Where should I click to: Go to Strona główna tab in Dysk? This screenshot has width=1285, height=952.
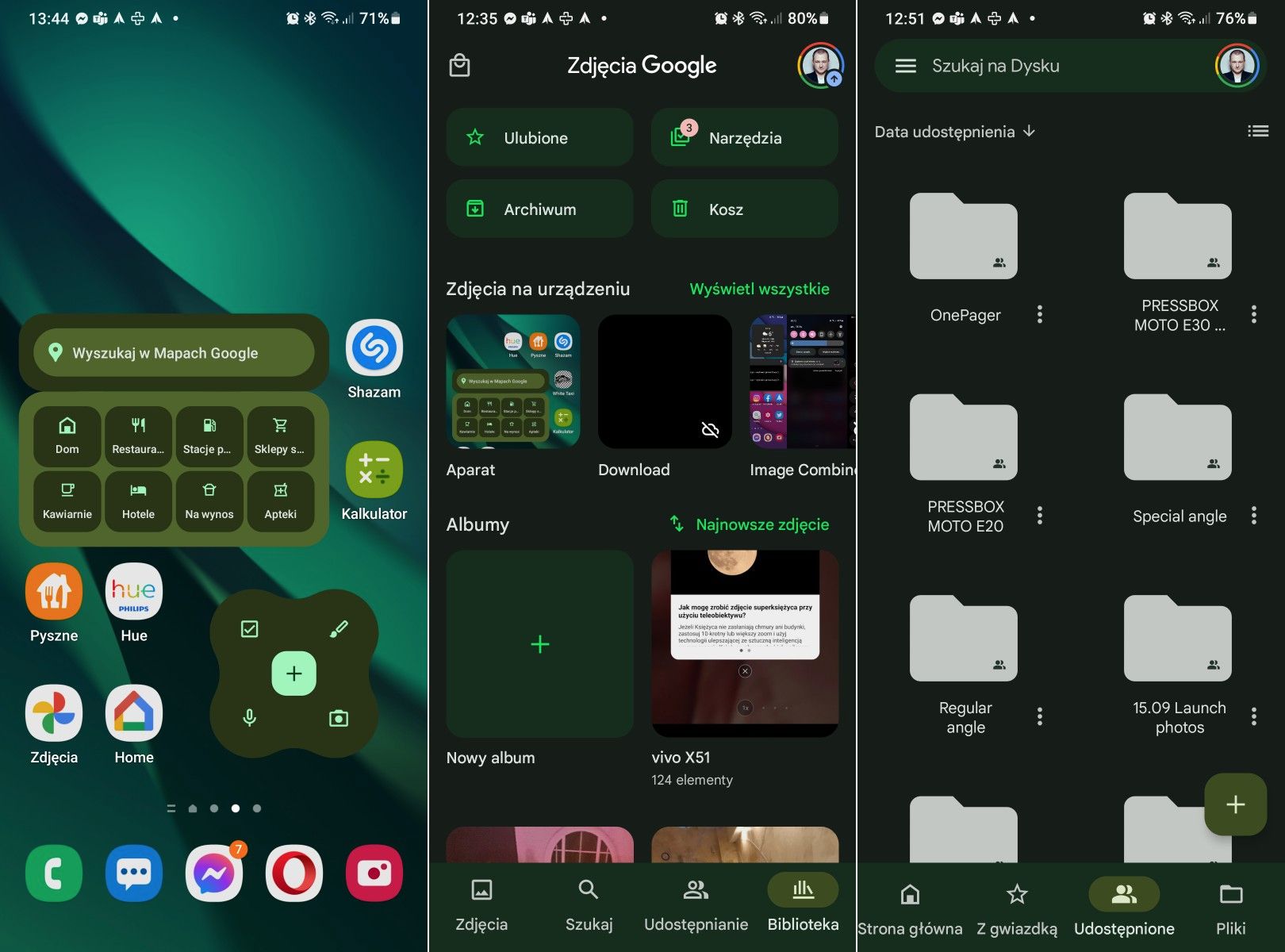(x=910, y=909)
